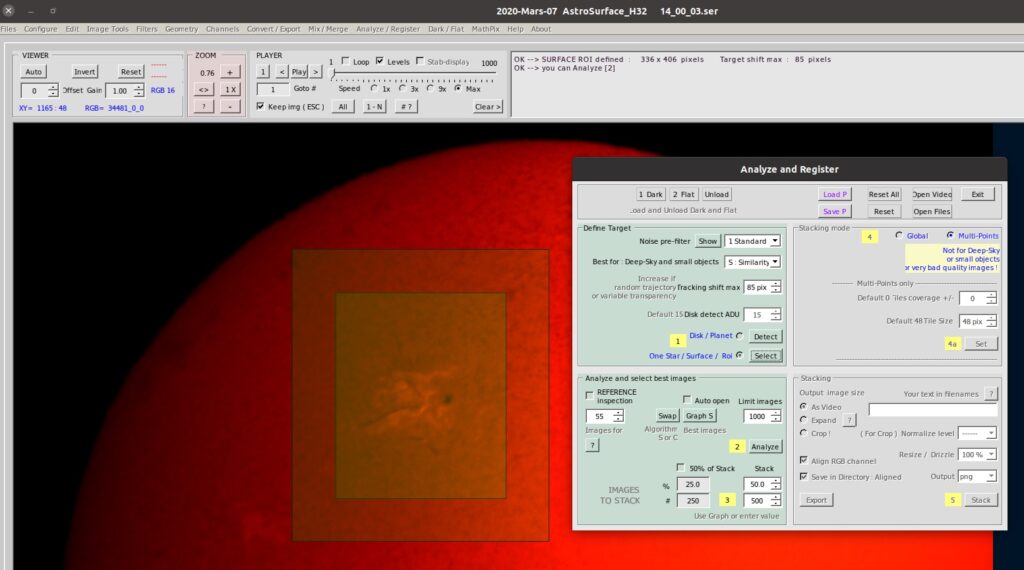1024x570 pixels.
Task: Open the Output png format dropdown
Action: [x=977, y=476]
